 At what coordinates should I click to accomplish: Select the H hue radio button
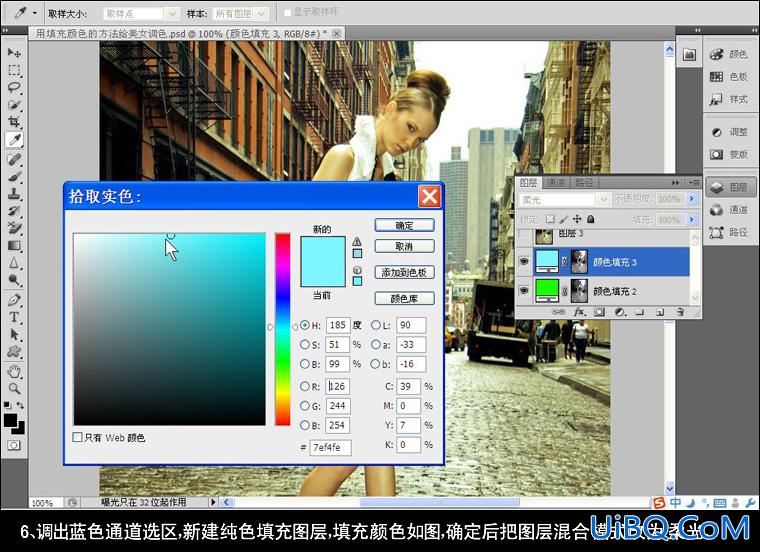pyautogui.click(x=305, y=325)
